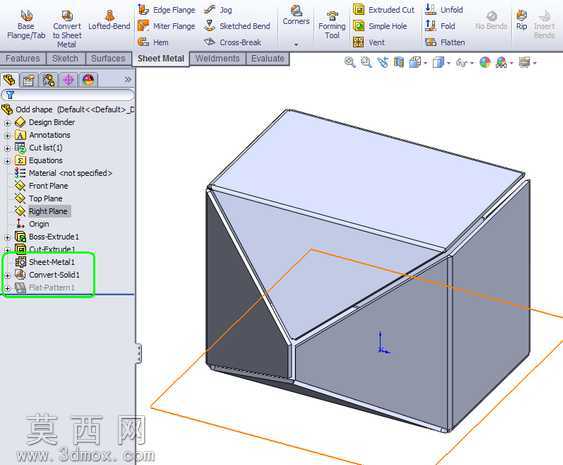This screenshot has width=563, height=465.
Task: Expand the Convert-Solid1 feature
Action: [x=7, y=275]
